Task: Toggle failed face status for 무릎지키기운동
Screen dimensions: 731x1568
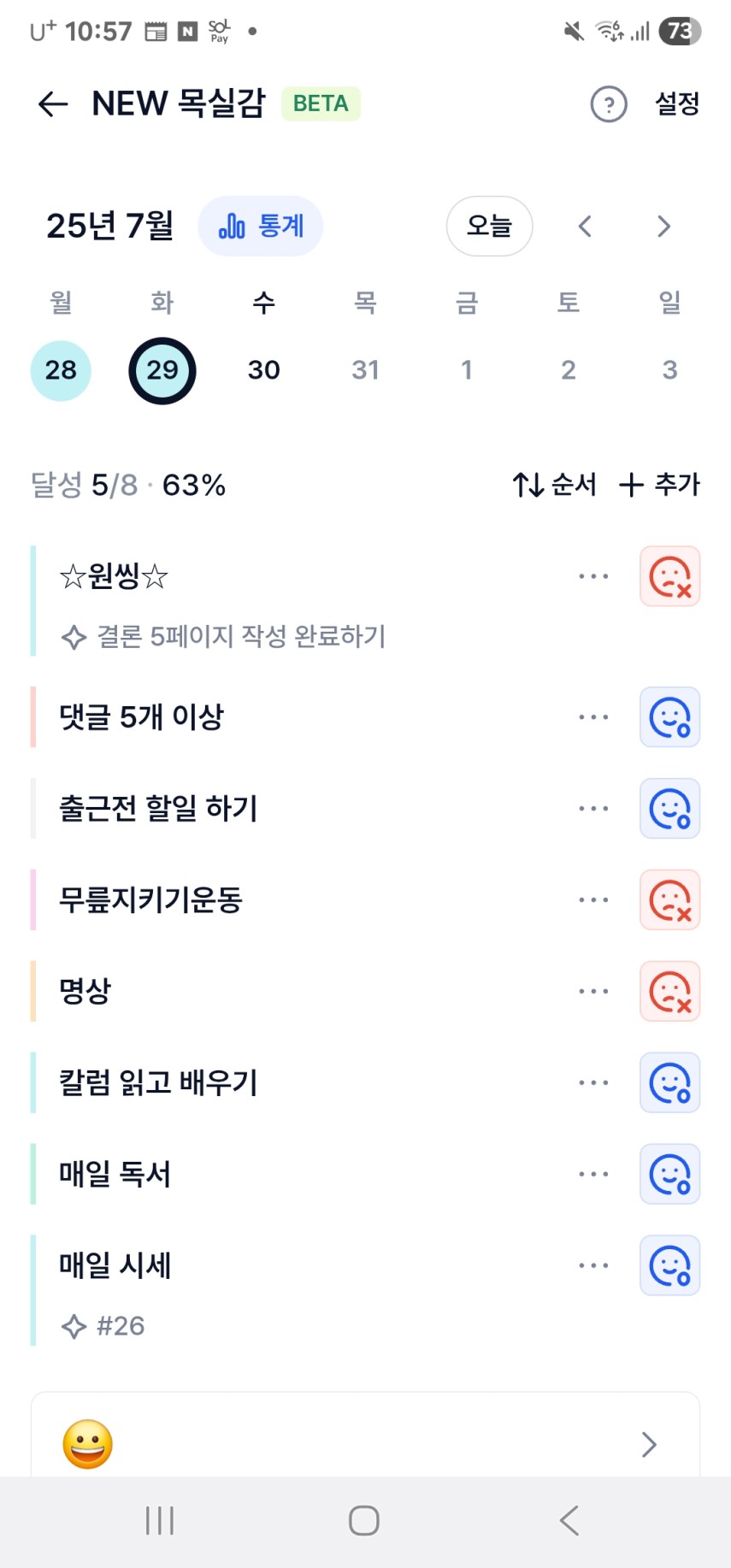Action: tap(670, 900)
